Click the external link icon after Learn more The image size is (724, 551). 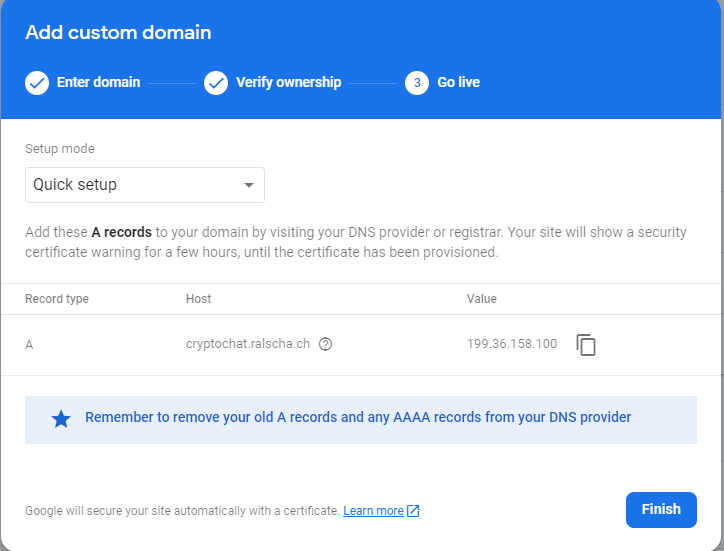click(x=413, y=511)
